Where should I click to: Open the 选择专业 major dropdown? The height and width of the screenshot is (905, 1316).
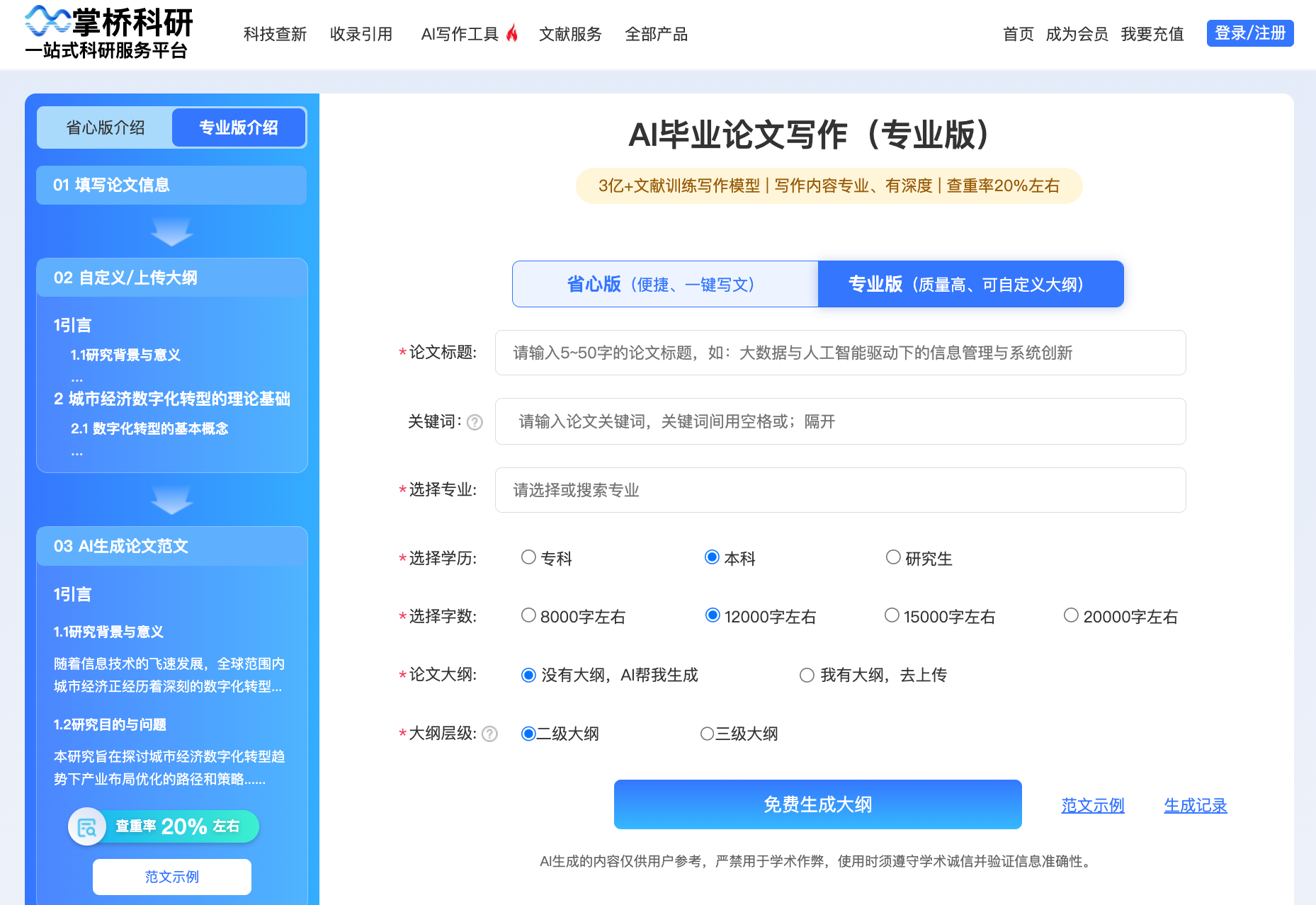point(840,490)
